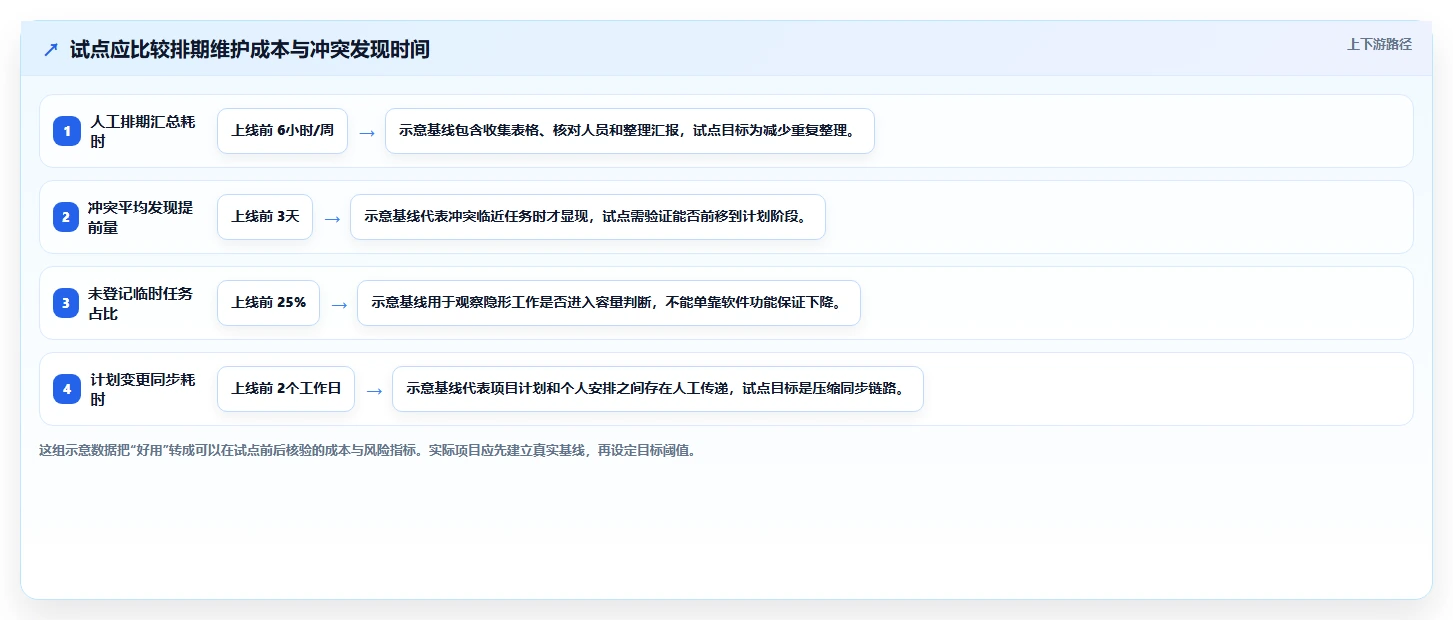Click the footnote starting 这组示意数据

pos(367,450)
